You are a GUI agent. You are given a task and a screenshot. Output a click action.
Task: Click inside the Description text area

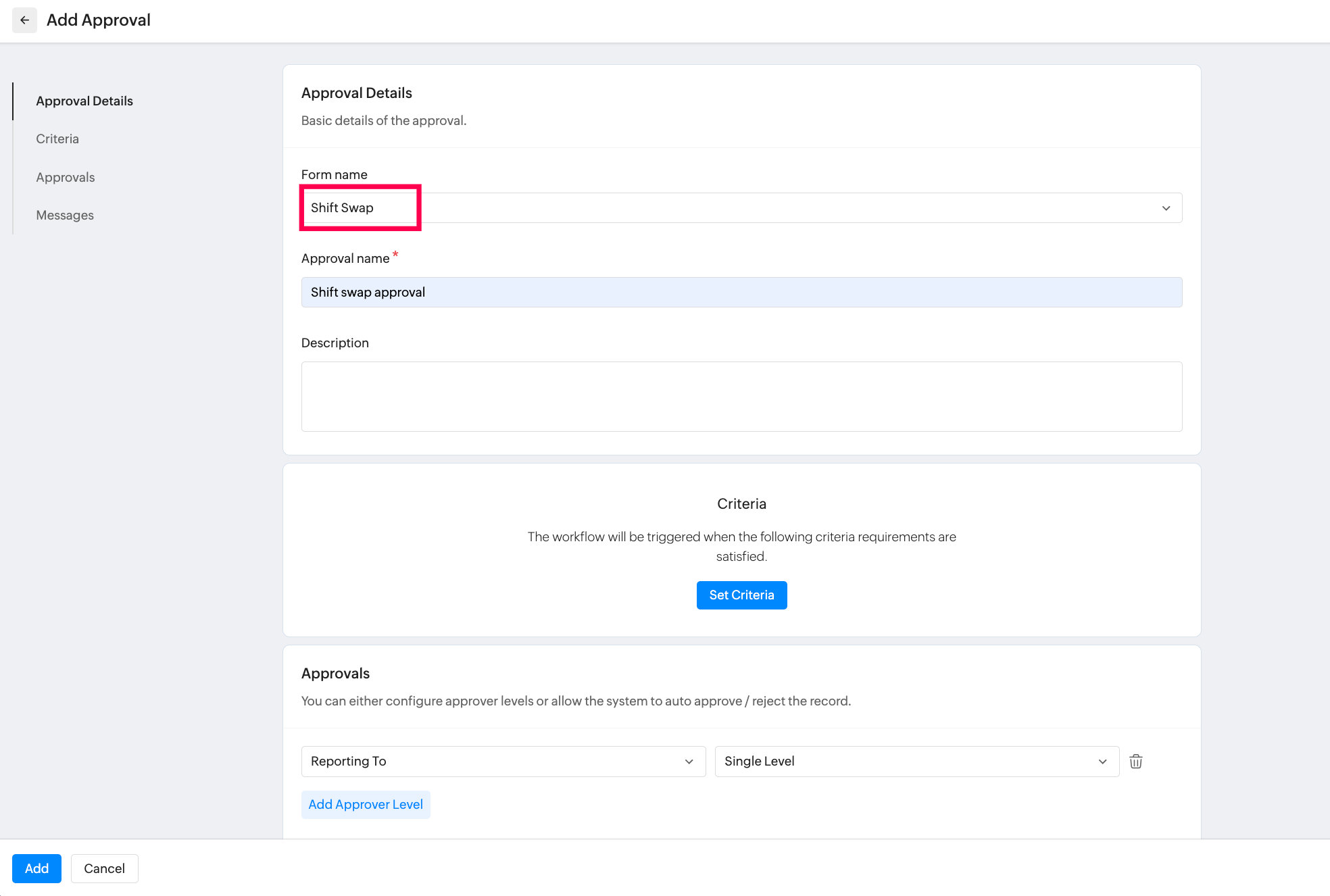tap(741, 397)
